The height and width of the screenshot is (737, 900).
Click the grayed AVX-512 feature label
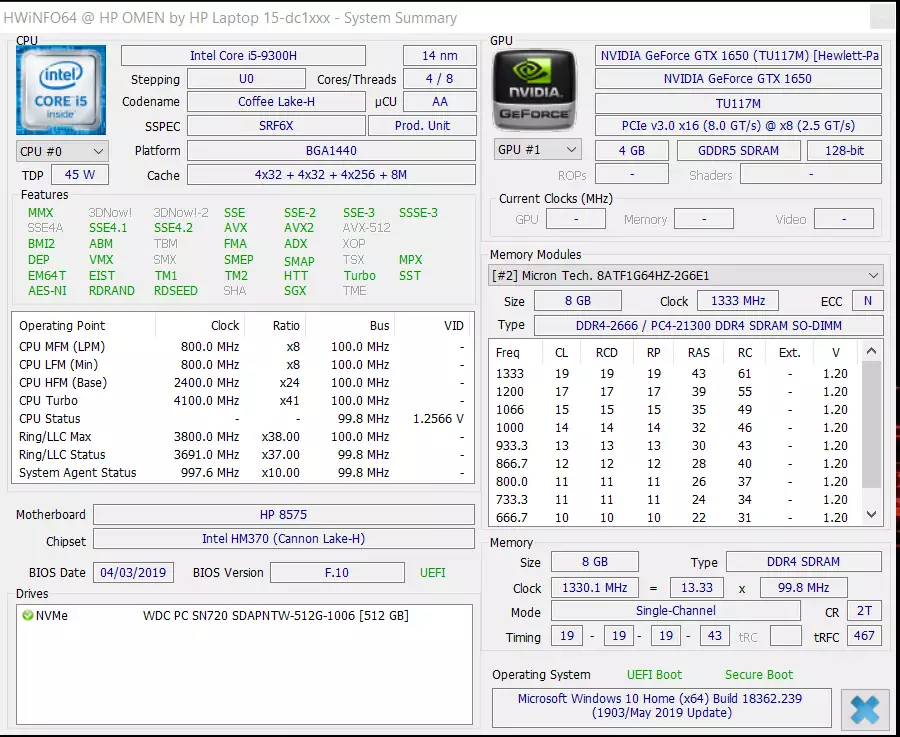366,228
